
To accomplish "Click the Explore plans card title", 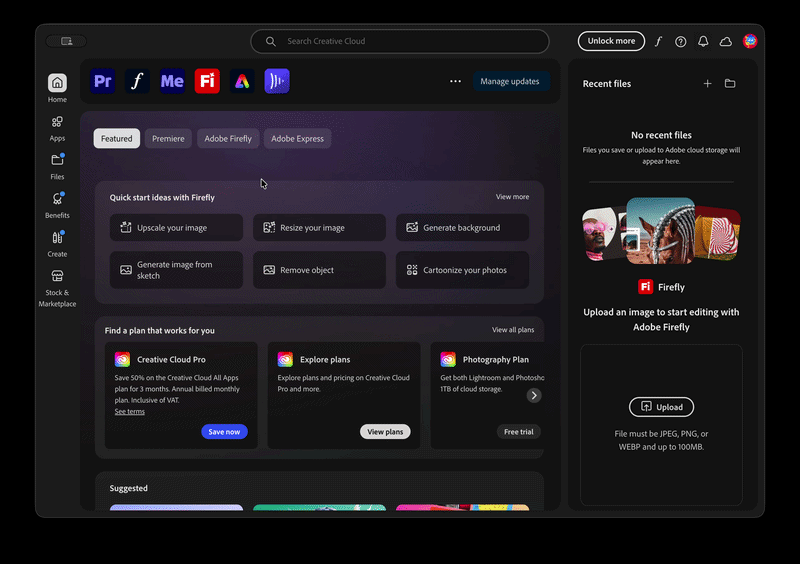I will click(325, 359).
